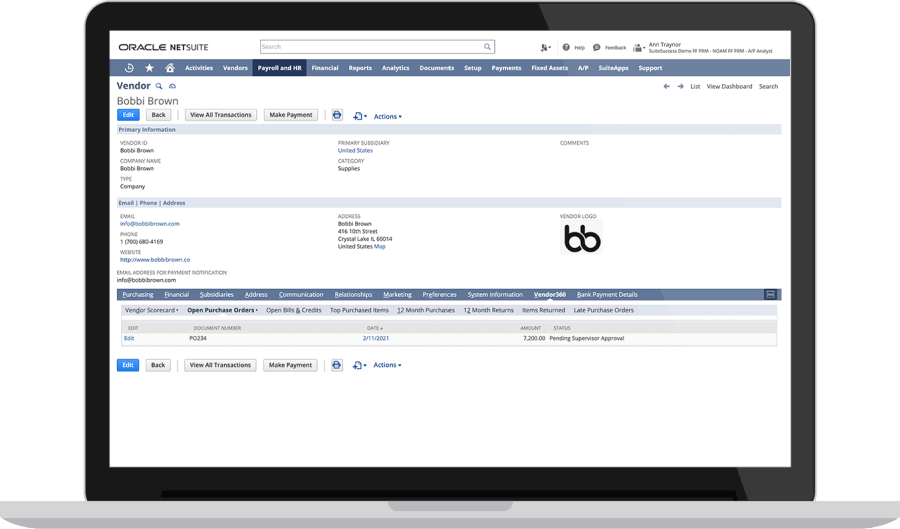Viewport: 900px width, 529px height.
Task: Click the bottom Make Payment button
Action: point(290,365)
